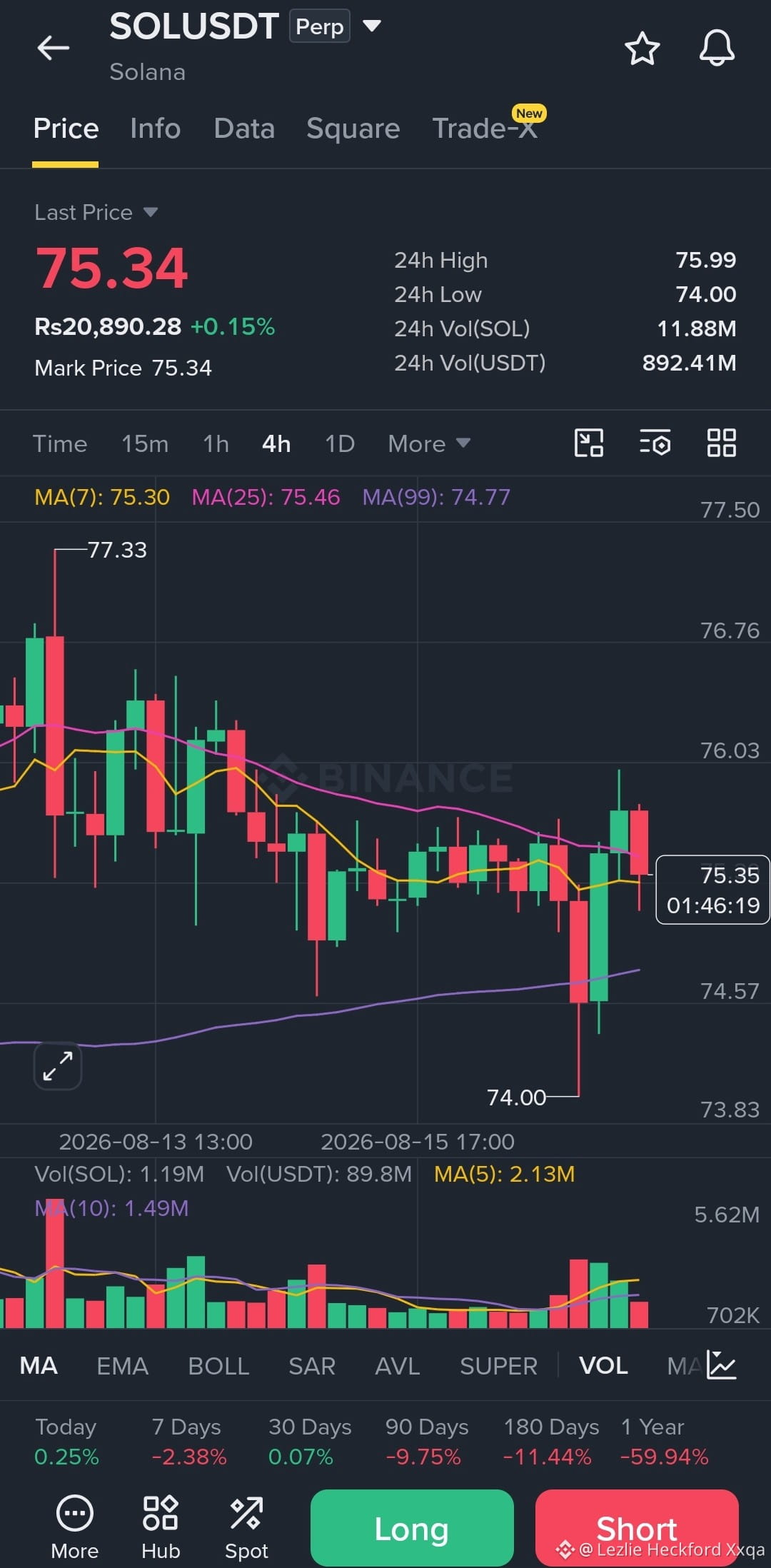Select the 1h interval

[216, 443]
